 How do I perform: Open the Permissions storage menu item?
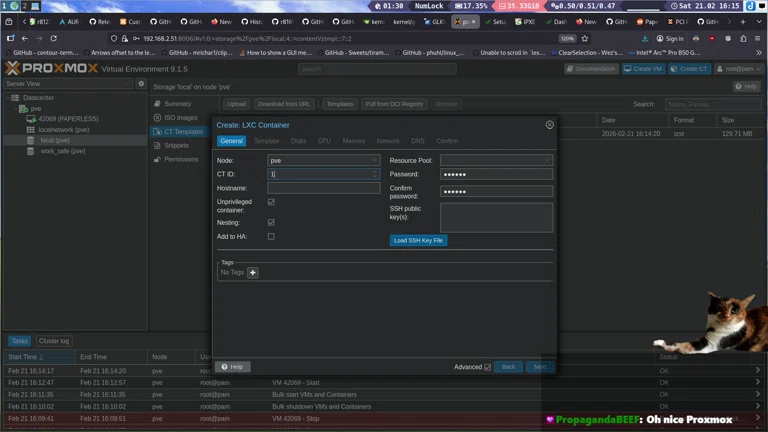[180, 159]
